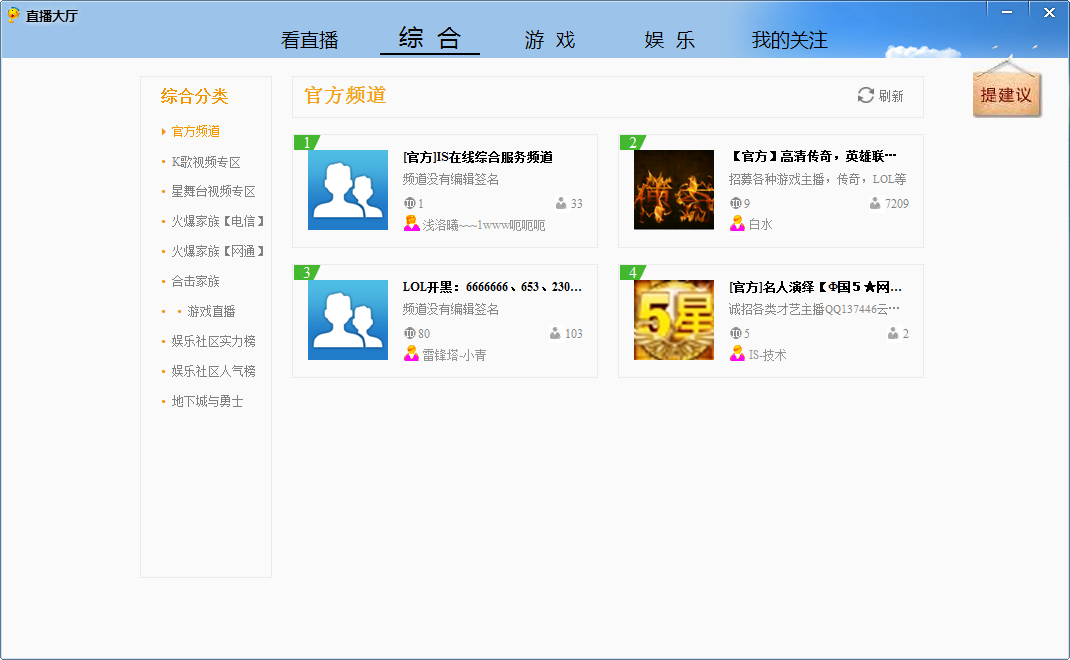Viewport: 1070px width, 660px height.
Task: Go to the 我的关注 tab
Action: coord(790,40)
